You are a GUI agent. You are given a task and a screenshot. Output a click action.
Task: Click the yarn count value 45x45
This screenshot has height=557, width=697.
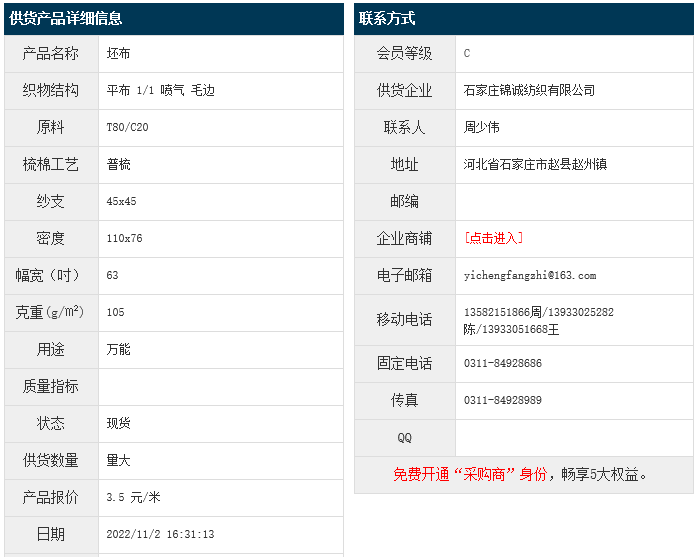(121, 201)
